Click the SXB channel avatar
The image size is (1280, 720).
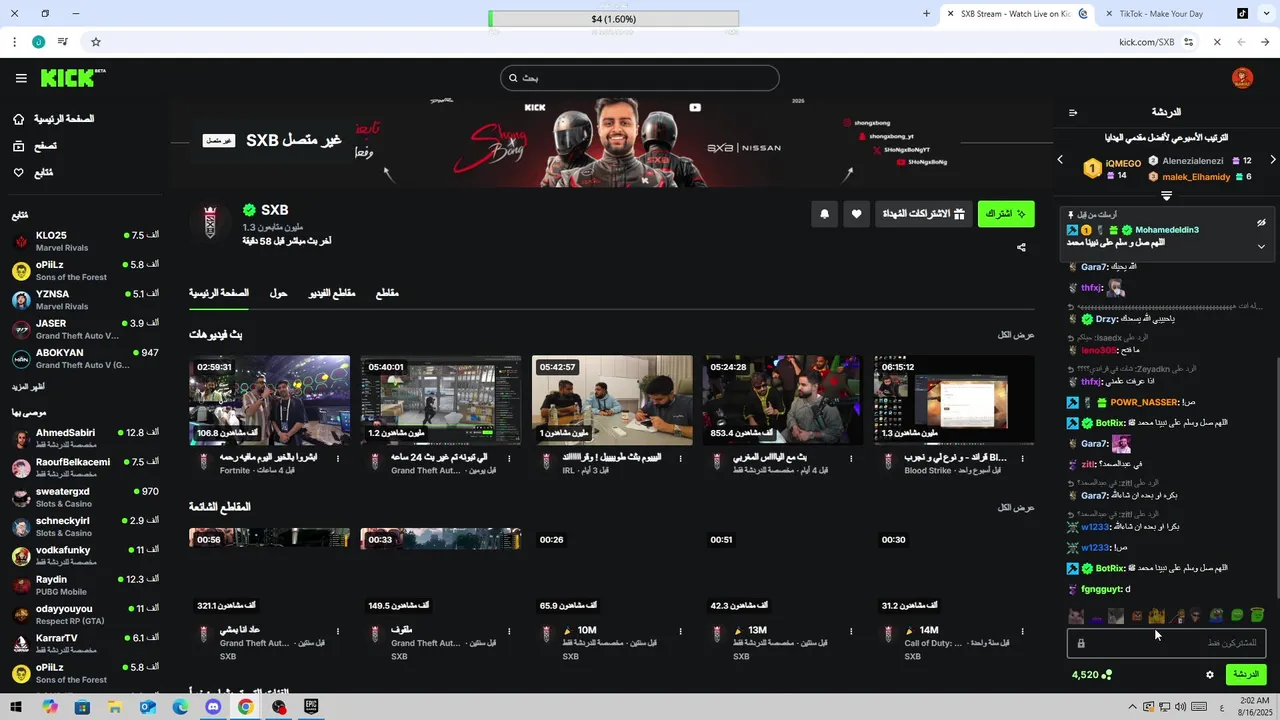(x=210, y=222)
